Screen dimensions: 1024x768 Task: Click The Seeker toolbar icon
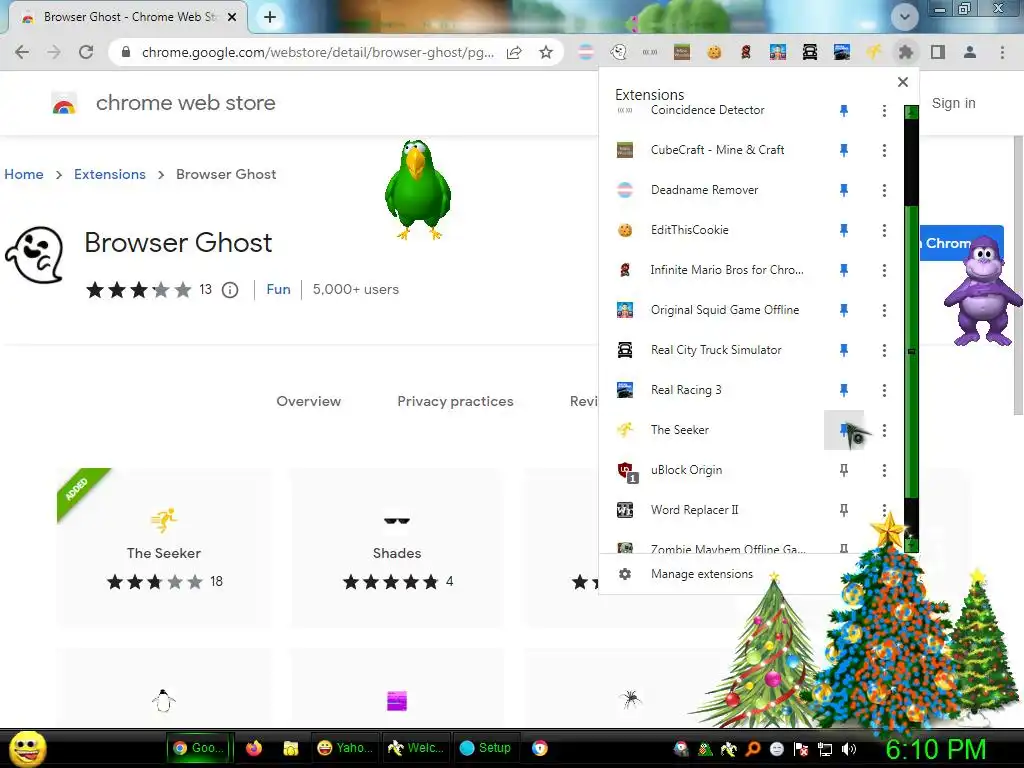pos(874,52)
